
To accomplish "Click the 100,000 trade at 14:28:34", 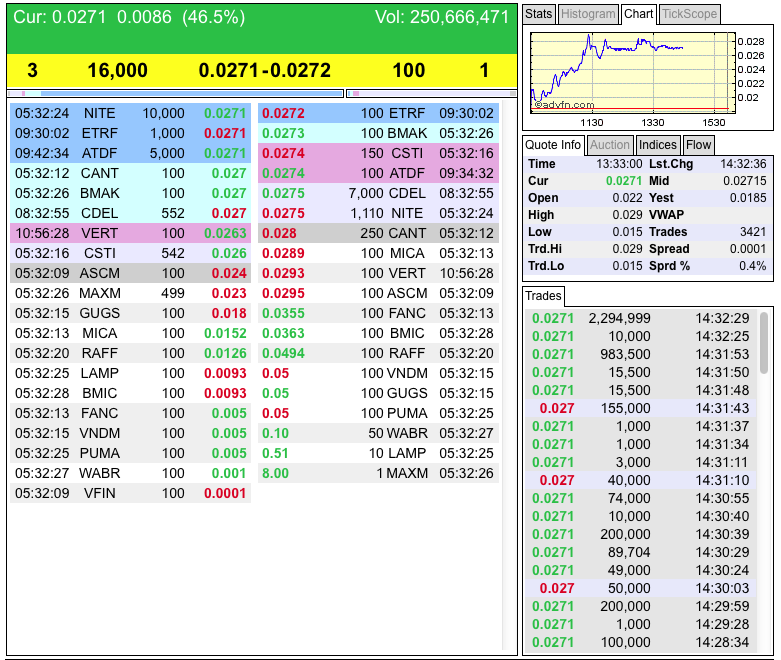I will (641, 642).
